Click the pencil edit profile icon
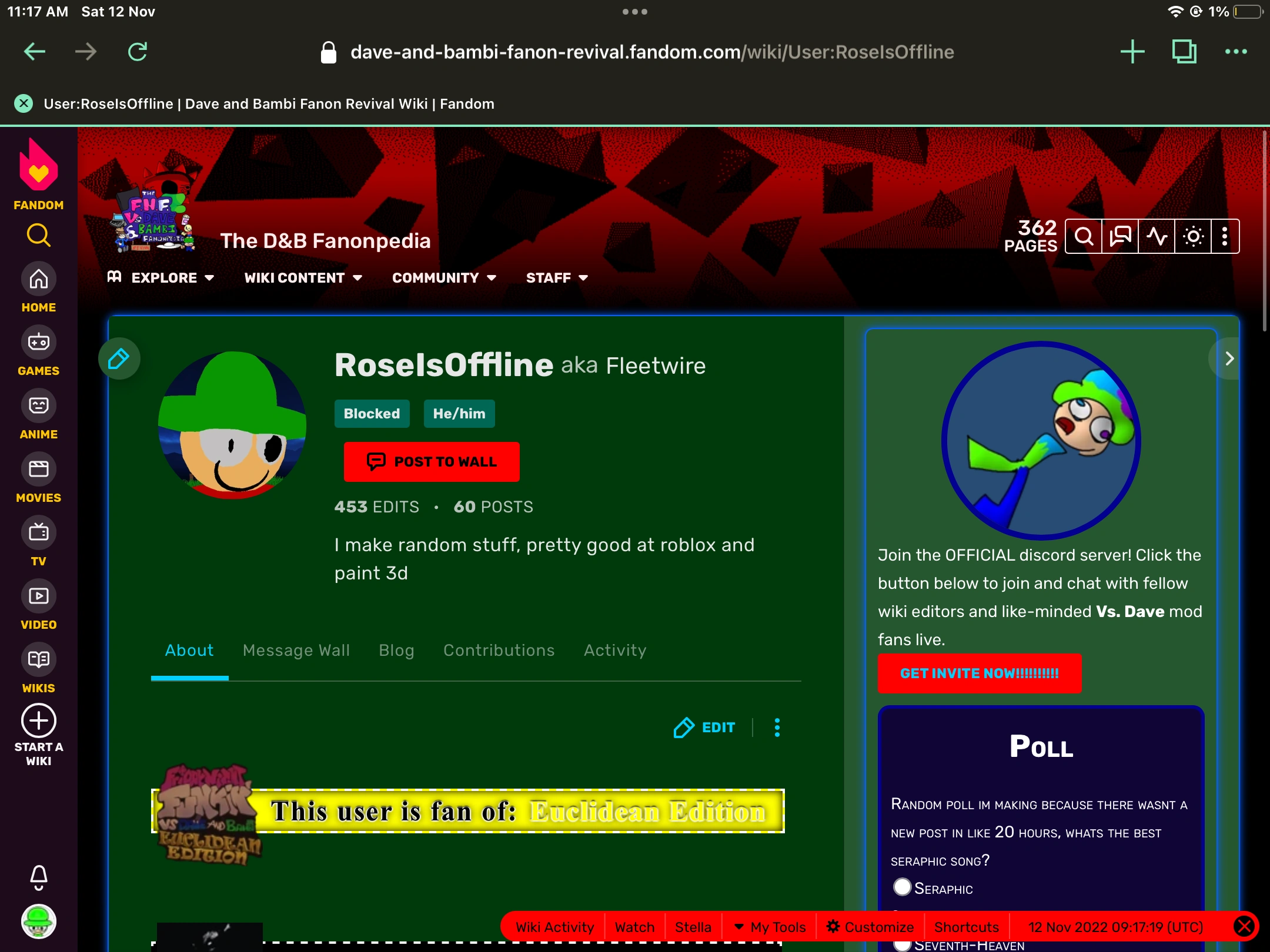The image size is (1270, 952). [x=119, y=358]
